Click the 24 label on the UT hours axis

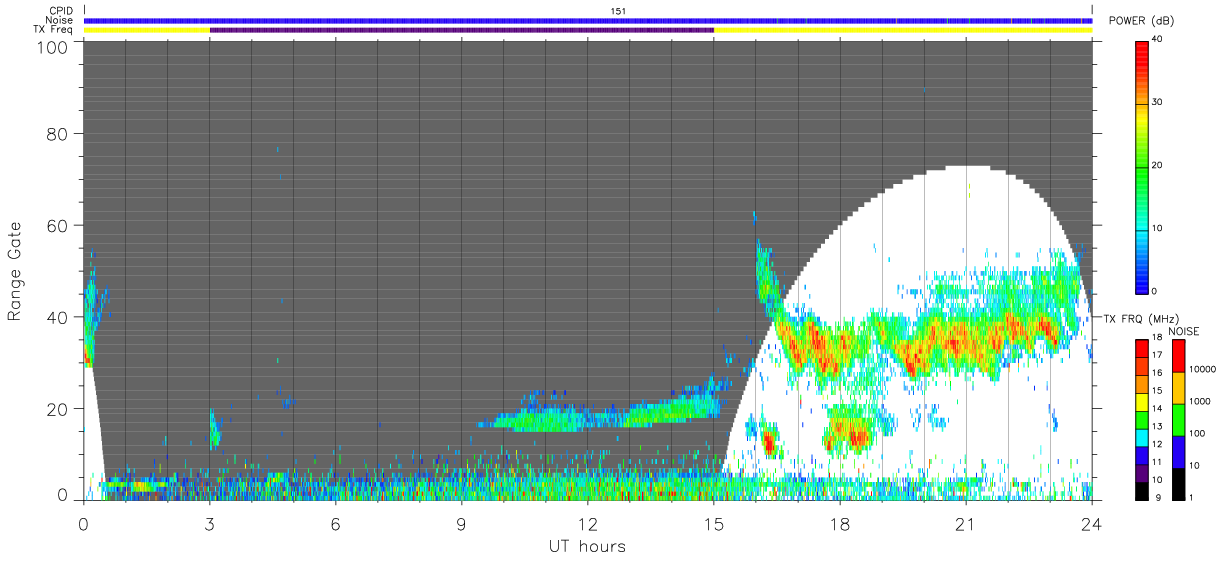coord(1091,524)
